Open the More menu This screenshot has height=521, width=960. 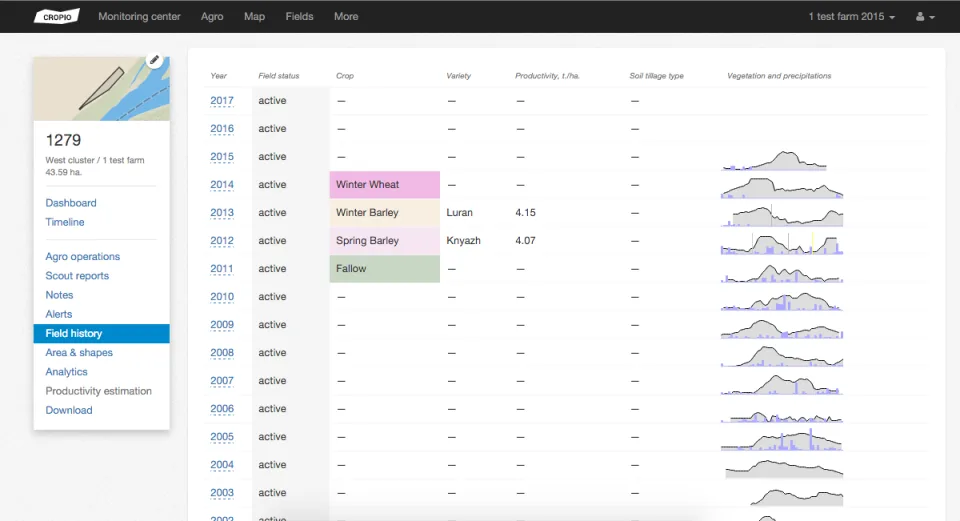pyautogui.click(x=346, y=17)
